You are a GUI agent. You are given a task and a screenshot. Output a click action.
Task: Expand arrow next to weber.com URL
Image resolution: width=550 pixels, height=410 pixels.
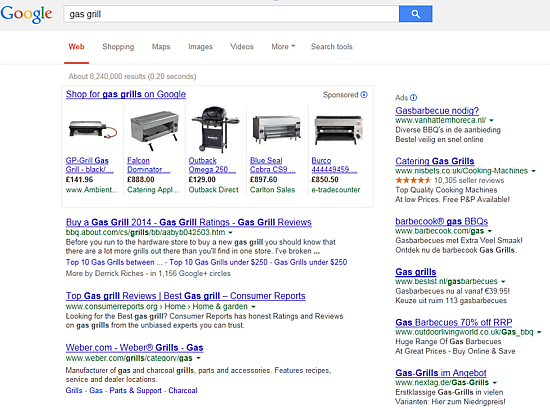198,358
